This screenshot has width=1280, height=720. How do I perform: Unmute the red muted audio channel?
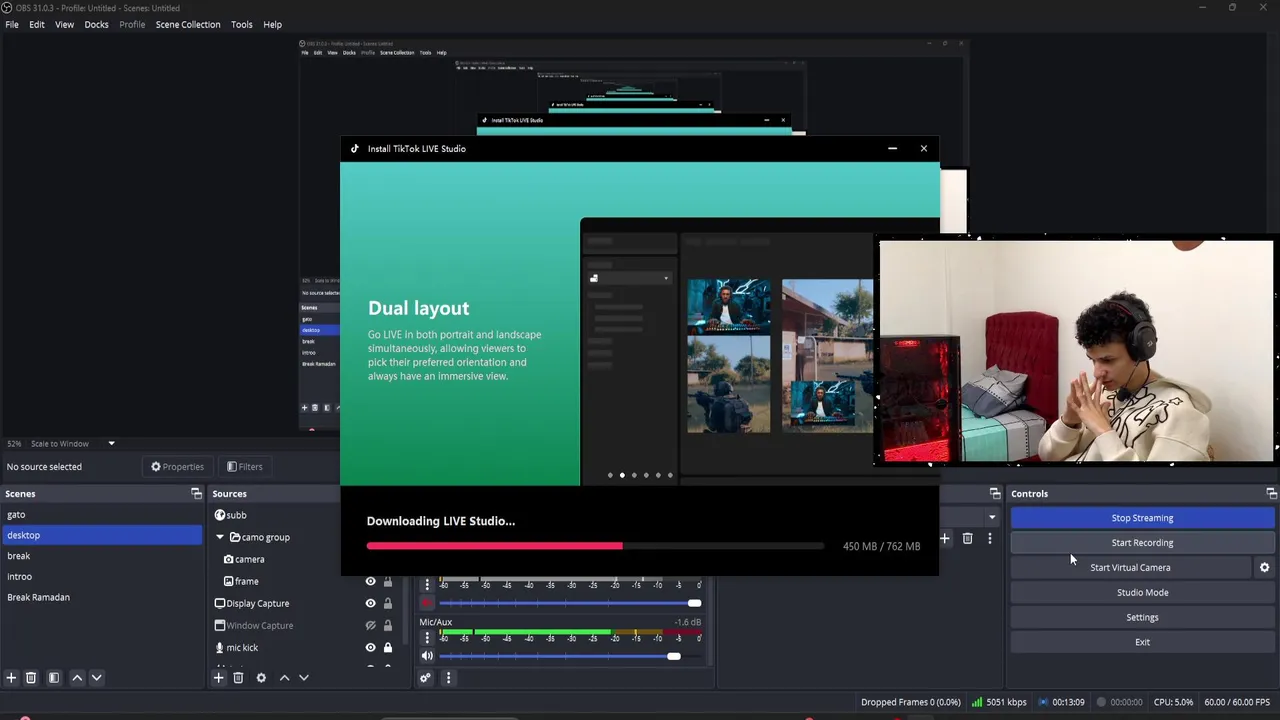click(427, 603)
